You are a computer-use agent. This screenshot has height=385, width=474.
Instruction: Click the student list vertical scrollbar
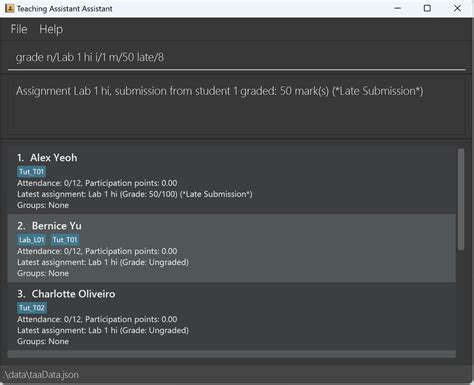[x=461, y=199]
